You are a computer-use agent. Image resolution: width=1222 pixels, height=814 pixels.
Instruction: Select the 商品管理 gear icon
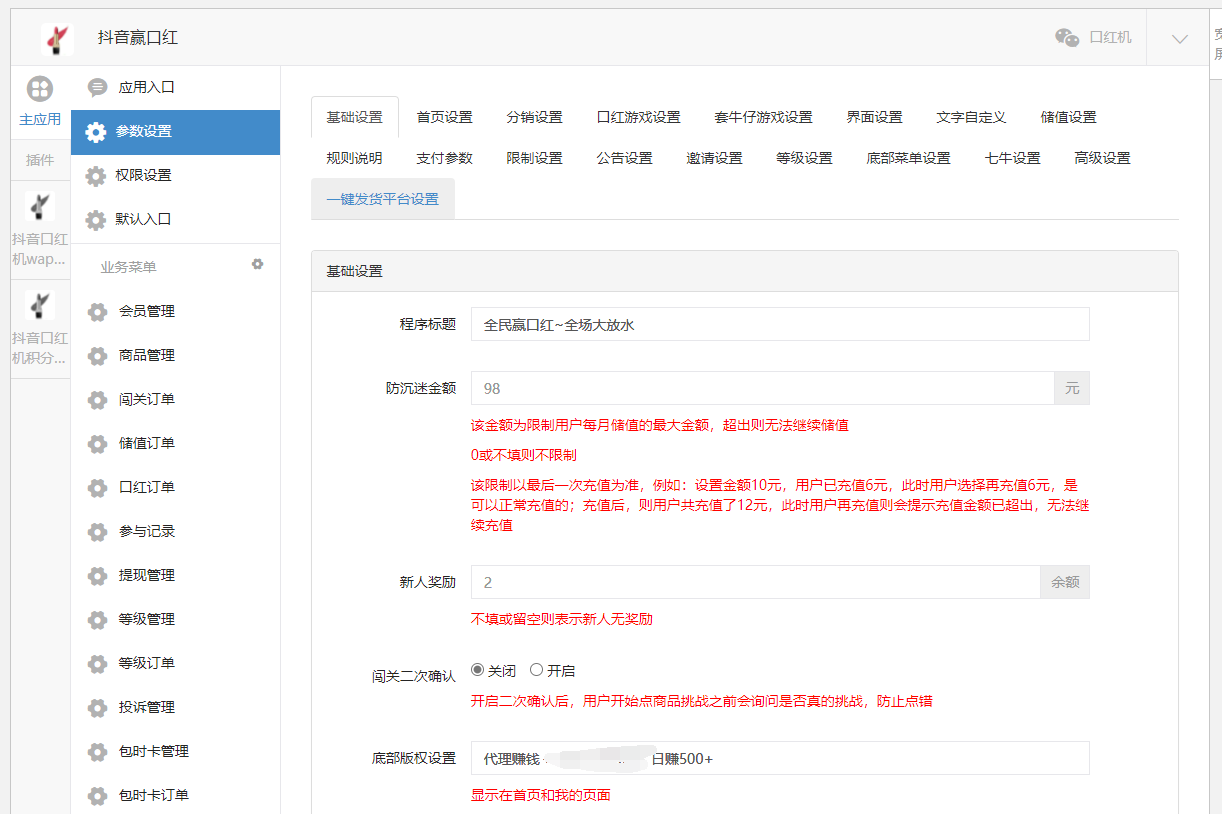(96, 355)
